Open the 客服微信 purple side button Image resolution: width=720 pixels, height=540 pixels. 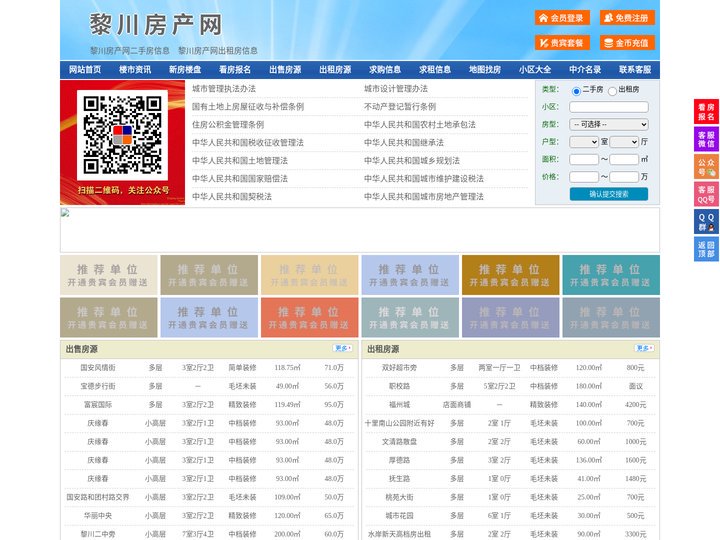(706, 139)
